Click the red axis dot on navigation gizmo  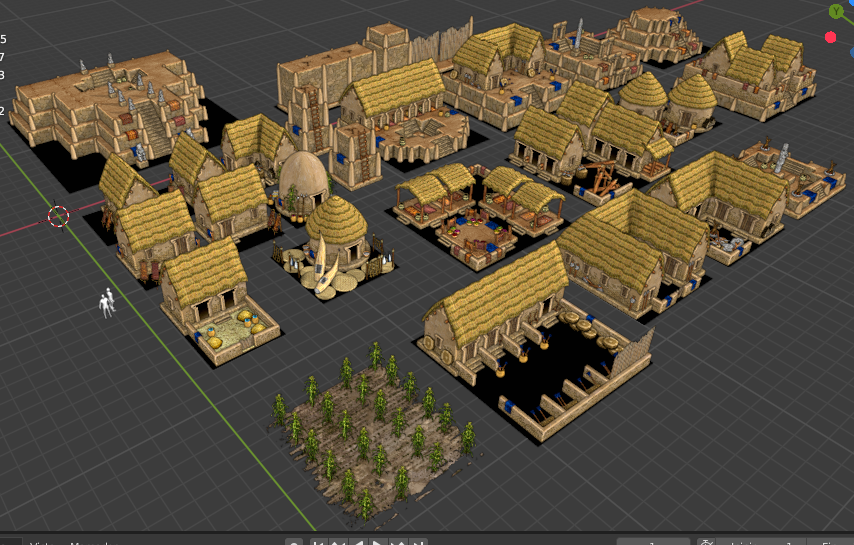coord(830,37)
